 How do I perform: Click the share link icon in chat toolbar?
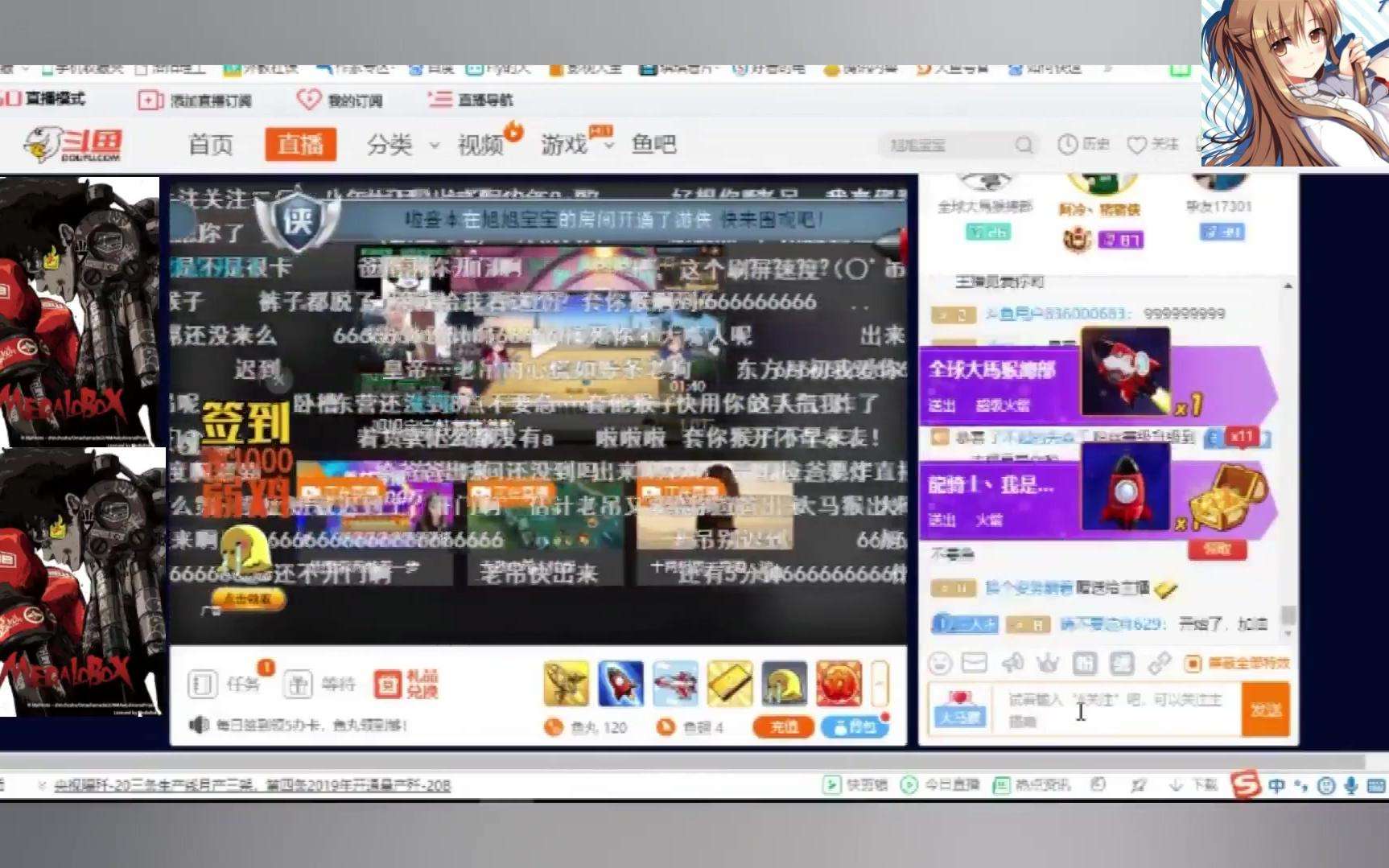point(1158,664)
